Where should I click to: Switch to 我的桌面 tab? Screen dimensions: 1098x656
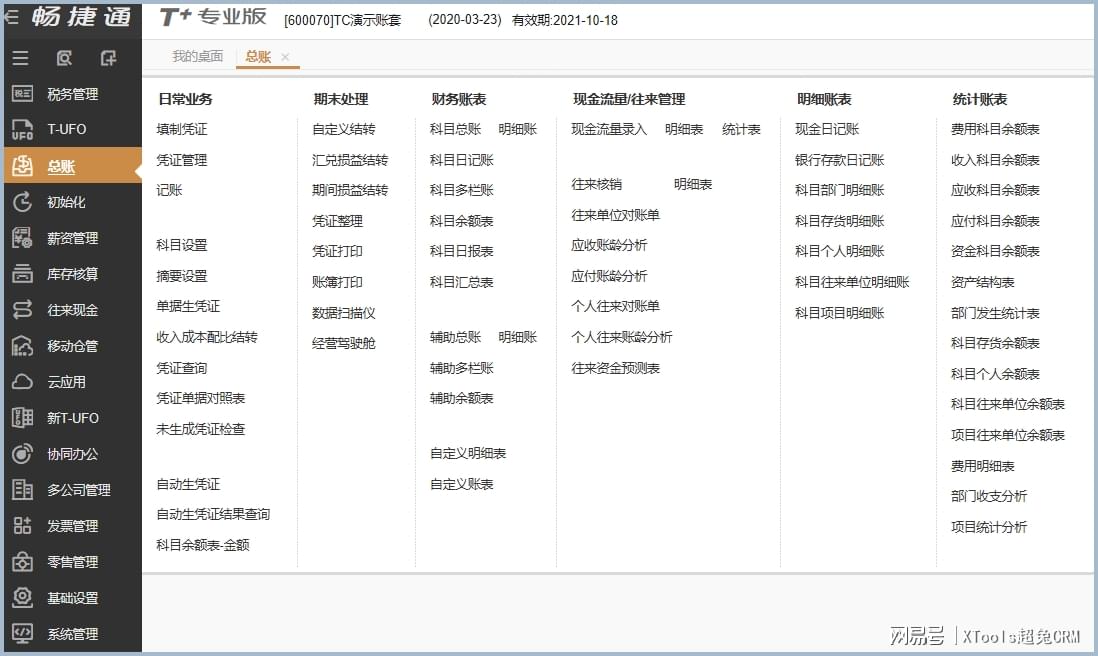(197, 57)
